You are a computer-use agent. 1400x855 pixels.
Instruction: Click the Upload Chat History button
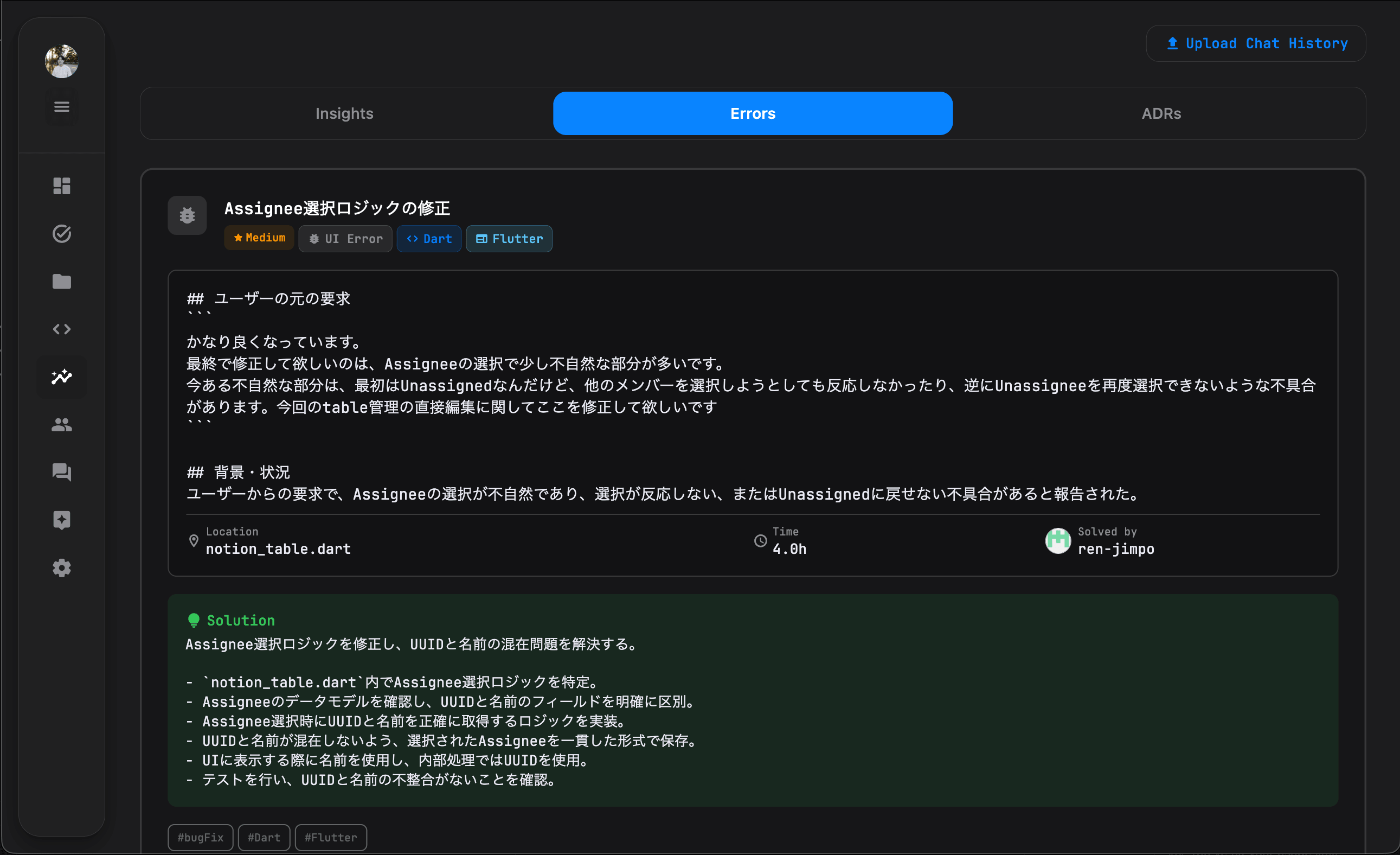[1255, 43]
